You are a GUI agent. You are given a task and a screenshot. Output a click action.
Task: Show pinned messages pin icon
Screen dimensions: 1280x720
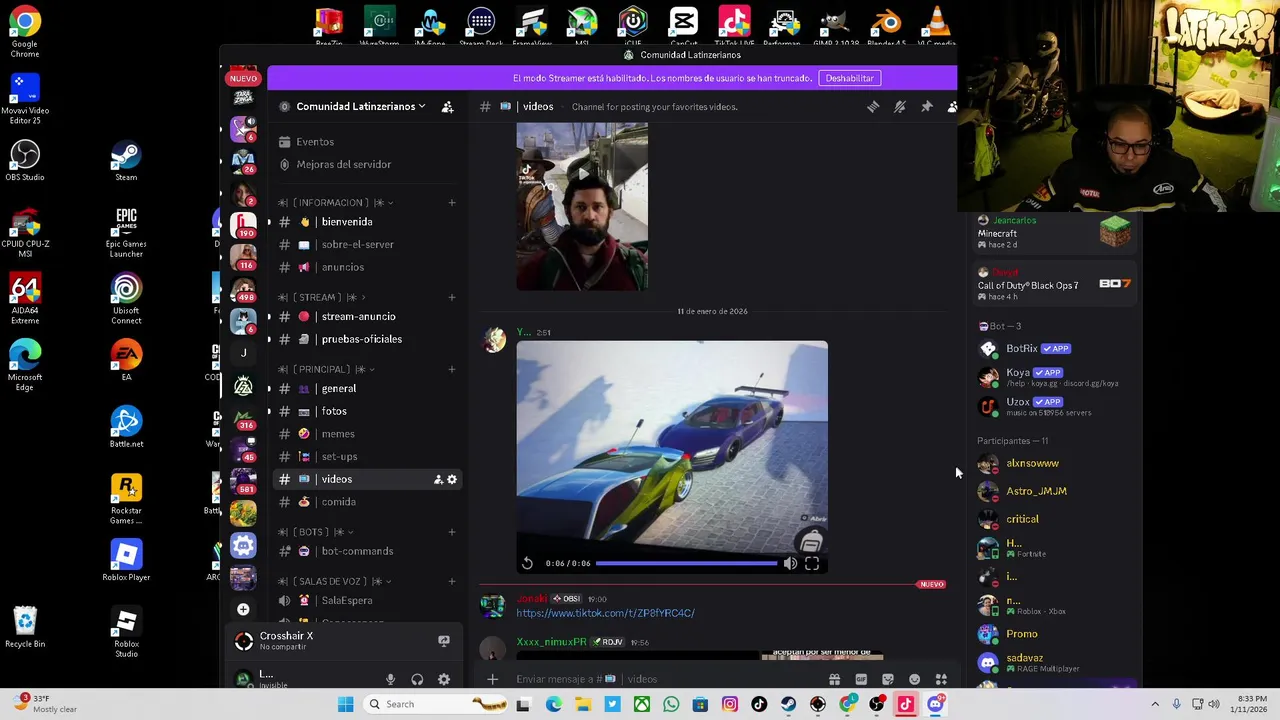pos(927,107)
